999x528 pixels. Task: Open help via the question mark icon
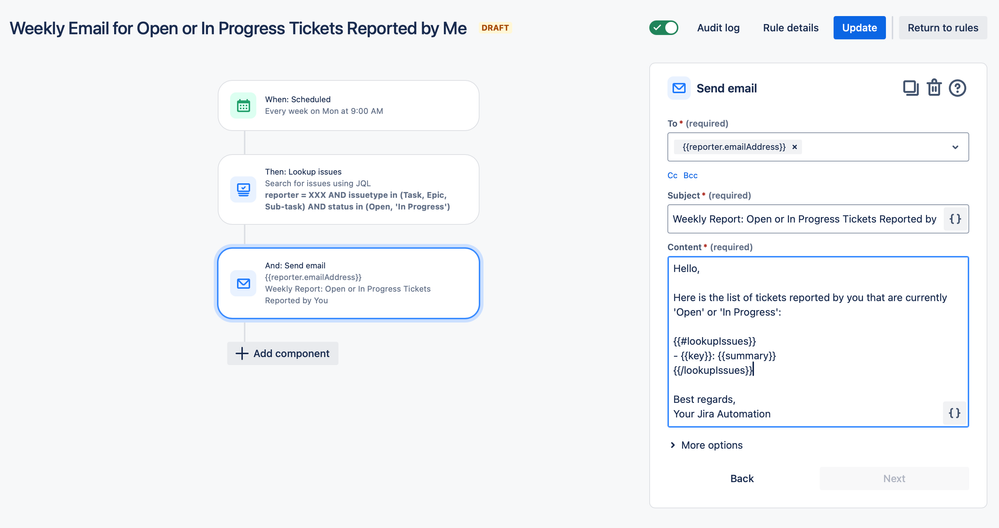957,88
